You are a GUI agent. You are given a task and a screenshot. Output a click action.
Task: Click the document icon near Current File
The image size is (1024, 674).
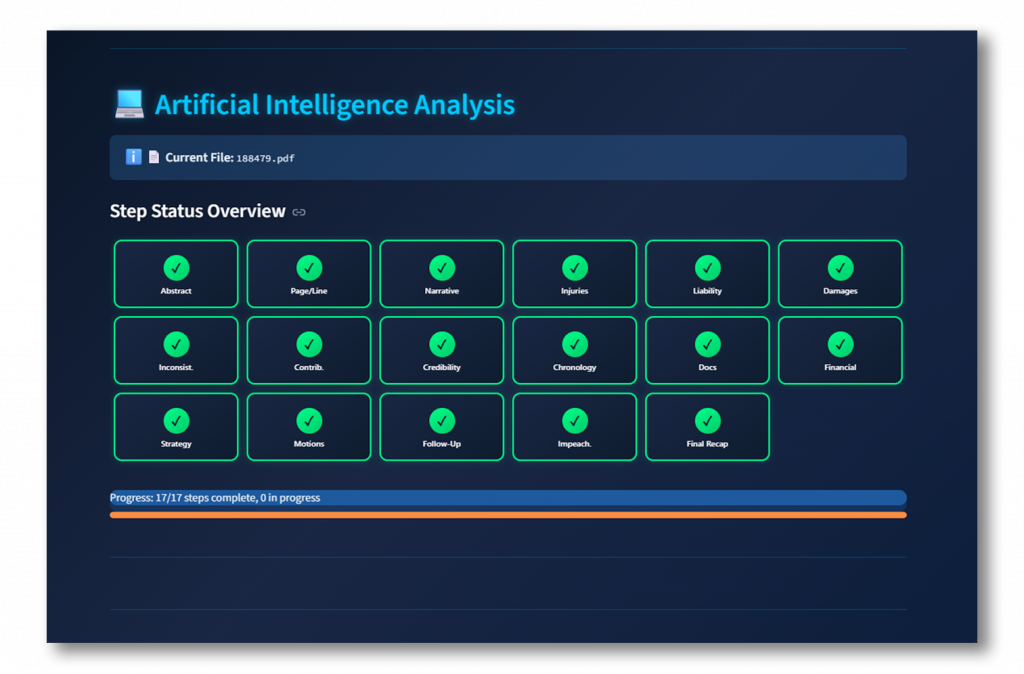(x=154, y=157)
